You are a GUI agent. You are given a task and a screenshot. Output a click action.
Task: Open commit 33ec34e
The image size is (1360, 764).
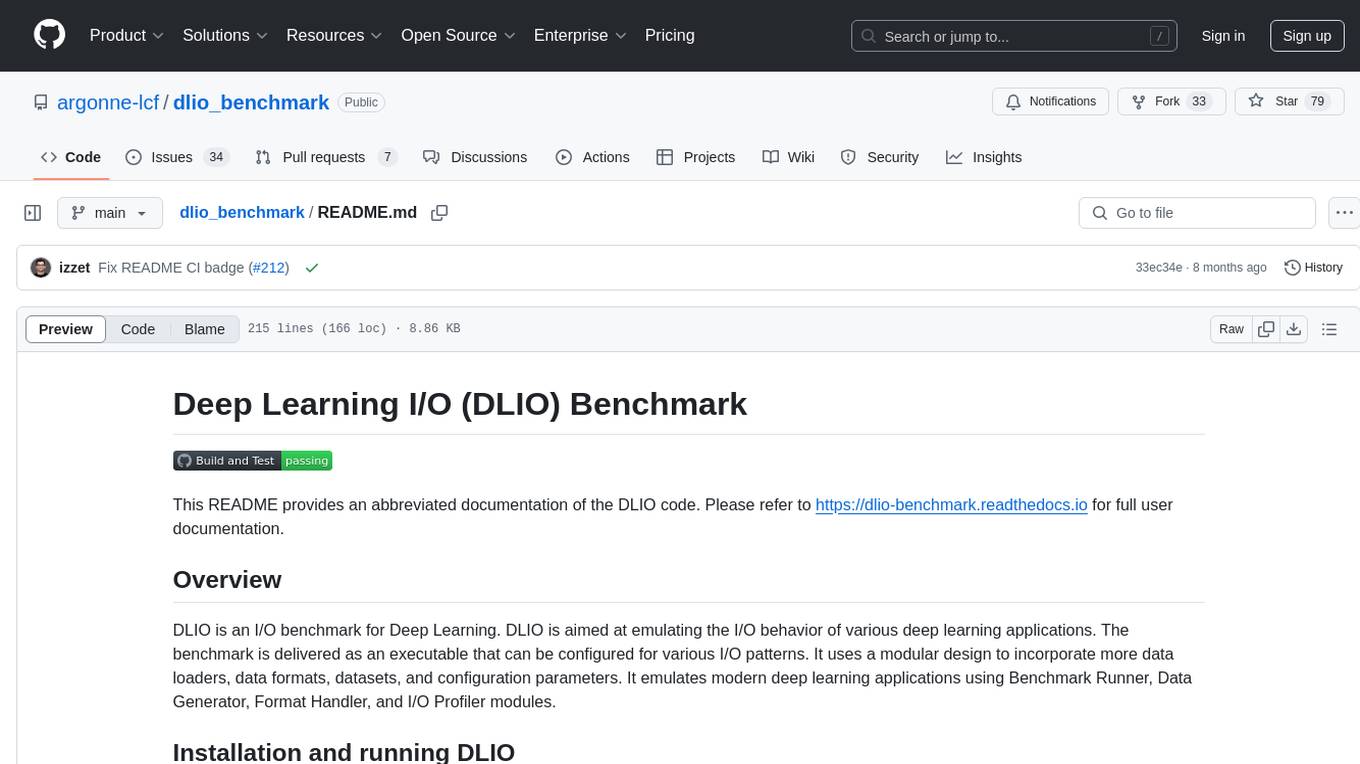1159,268
